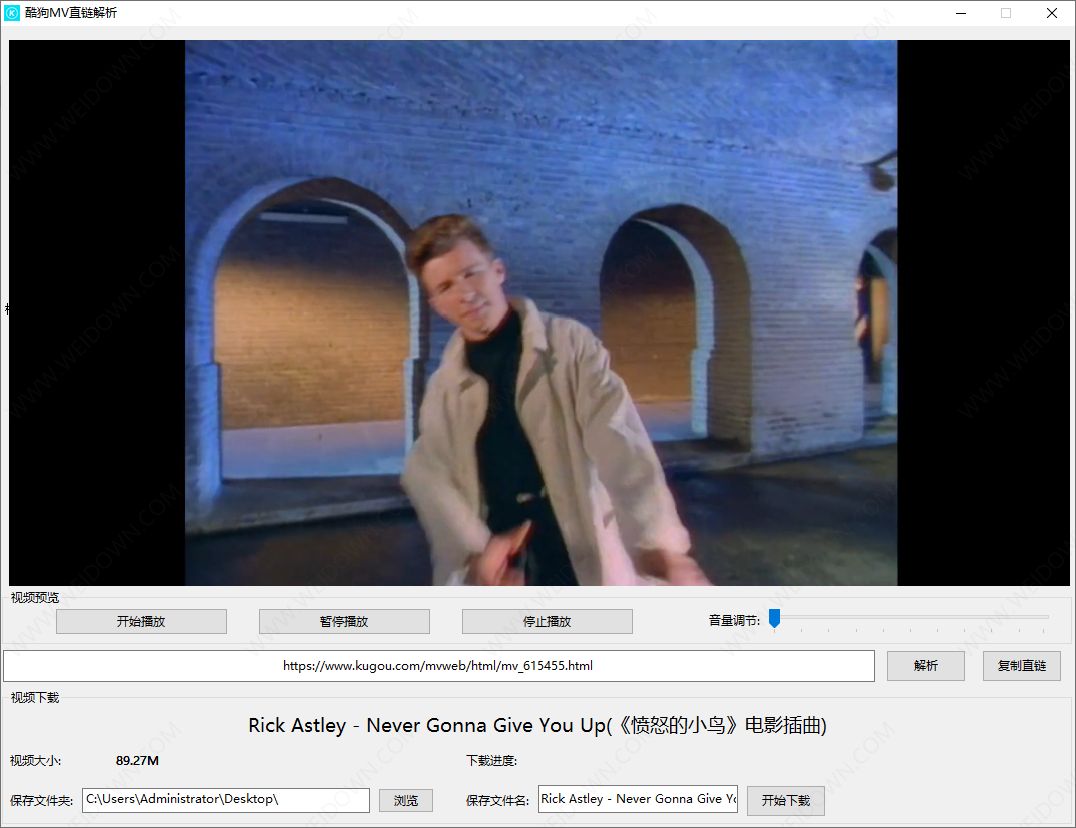The width and height of the screenshot is (1076, 828).
Task: Close the 酷狗MV直链解析 window
Action: click(x=1051, y=13)
